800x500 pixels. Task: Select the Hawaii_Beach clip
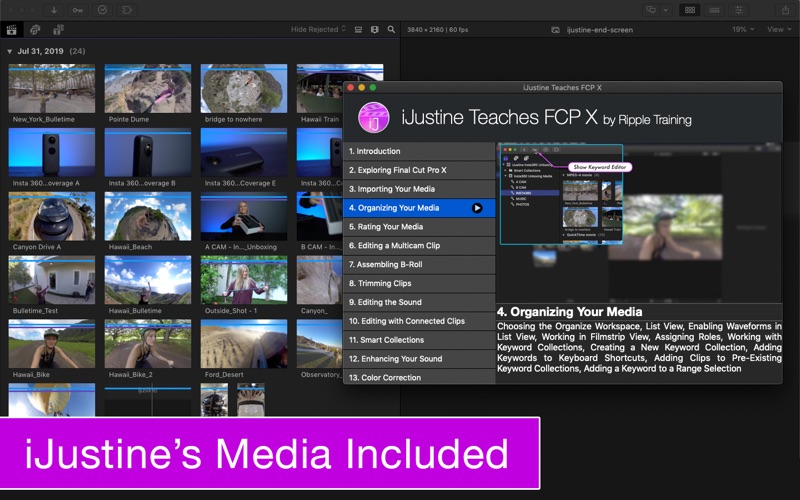click(x=147, y=216)
